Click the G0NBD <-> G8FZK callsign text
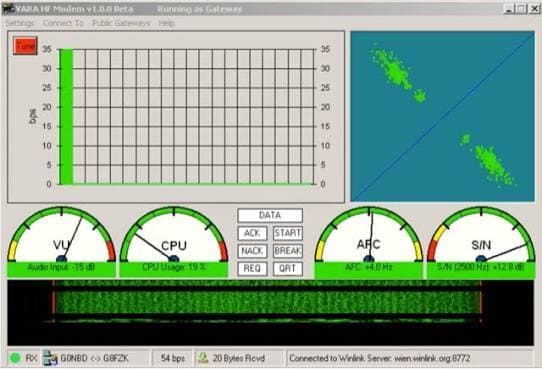The image size is (542, 369). (x=94, y=358)
